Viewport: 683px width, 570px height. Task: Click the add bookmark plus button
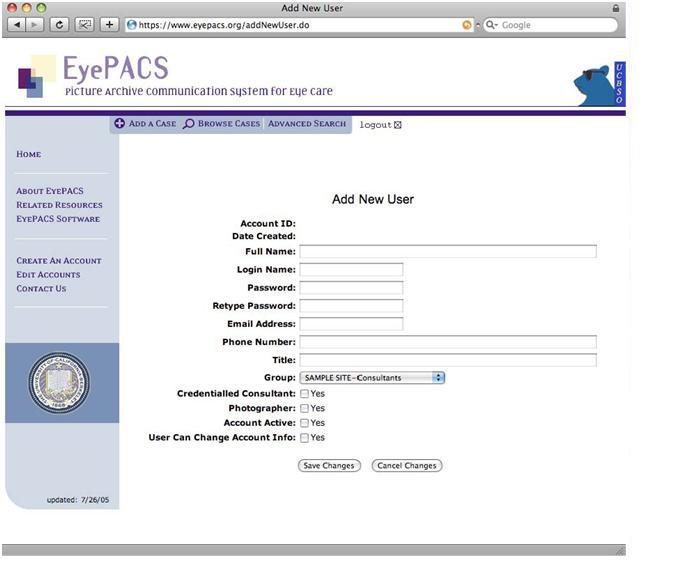tap(109, 25)
